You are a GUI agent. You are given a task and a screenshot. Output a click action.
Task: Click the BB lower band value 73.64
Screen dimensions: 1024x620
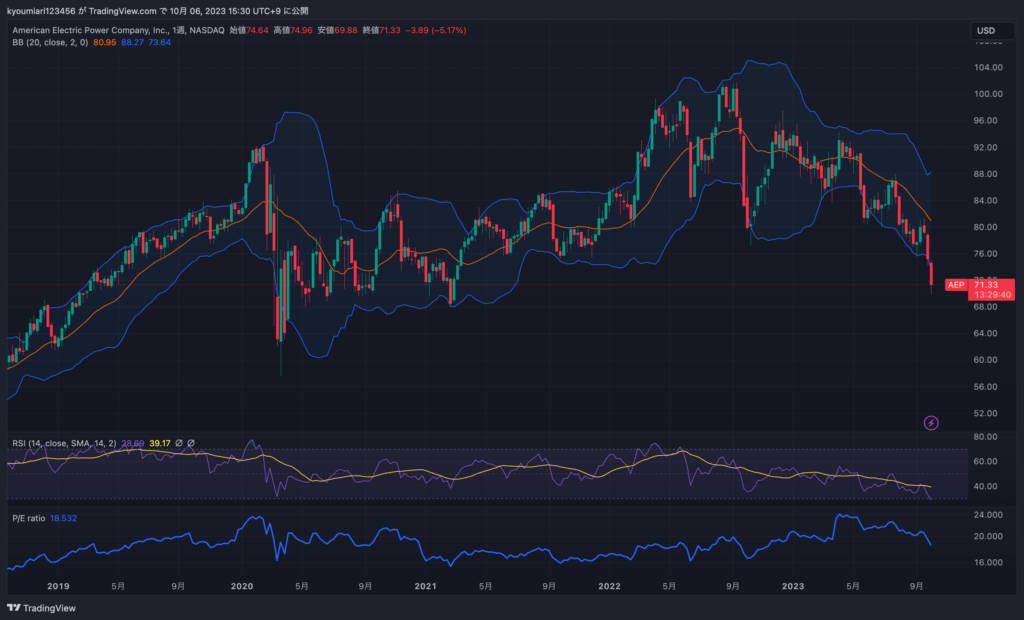159,42
